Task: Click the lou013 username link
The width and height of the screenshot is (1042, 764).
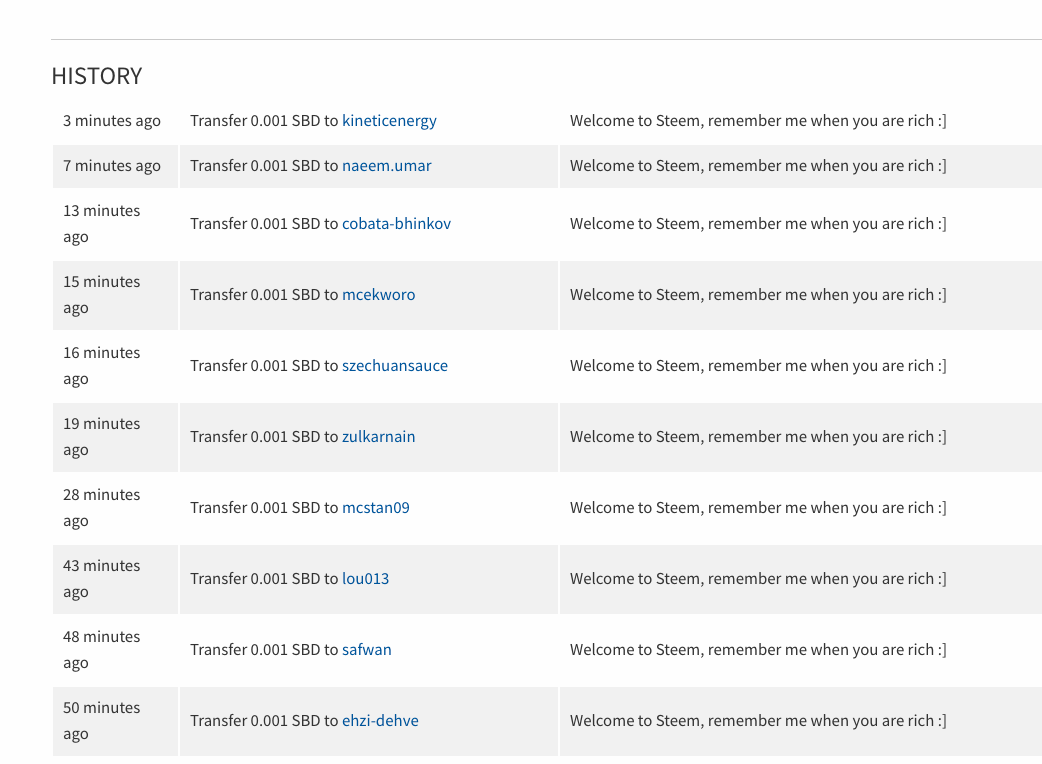Action: point(365,579)
